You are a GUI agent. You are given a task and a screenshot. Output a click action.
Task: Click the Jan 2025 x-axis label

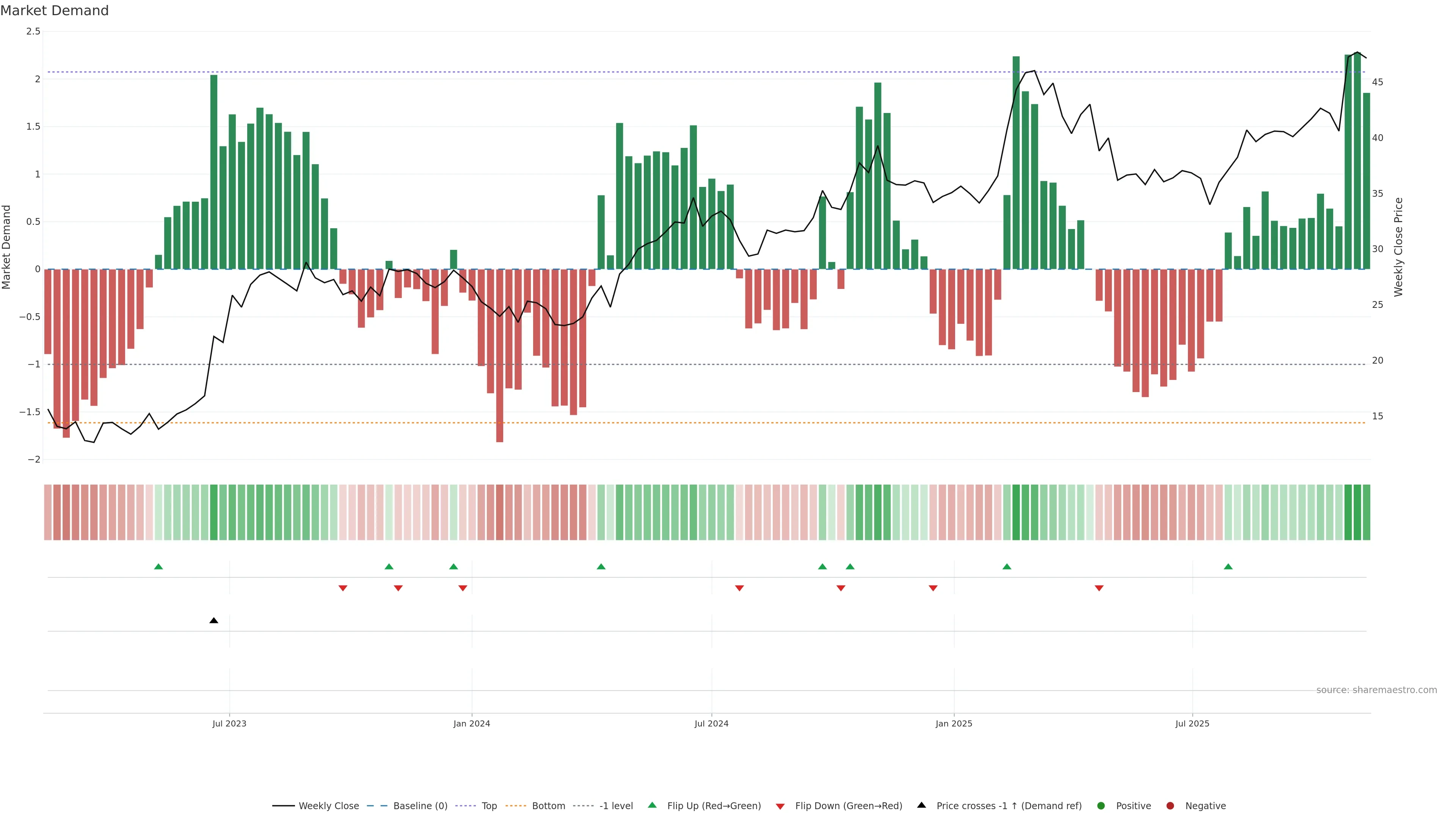coord(954,723)
